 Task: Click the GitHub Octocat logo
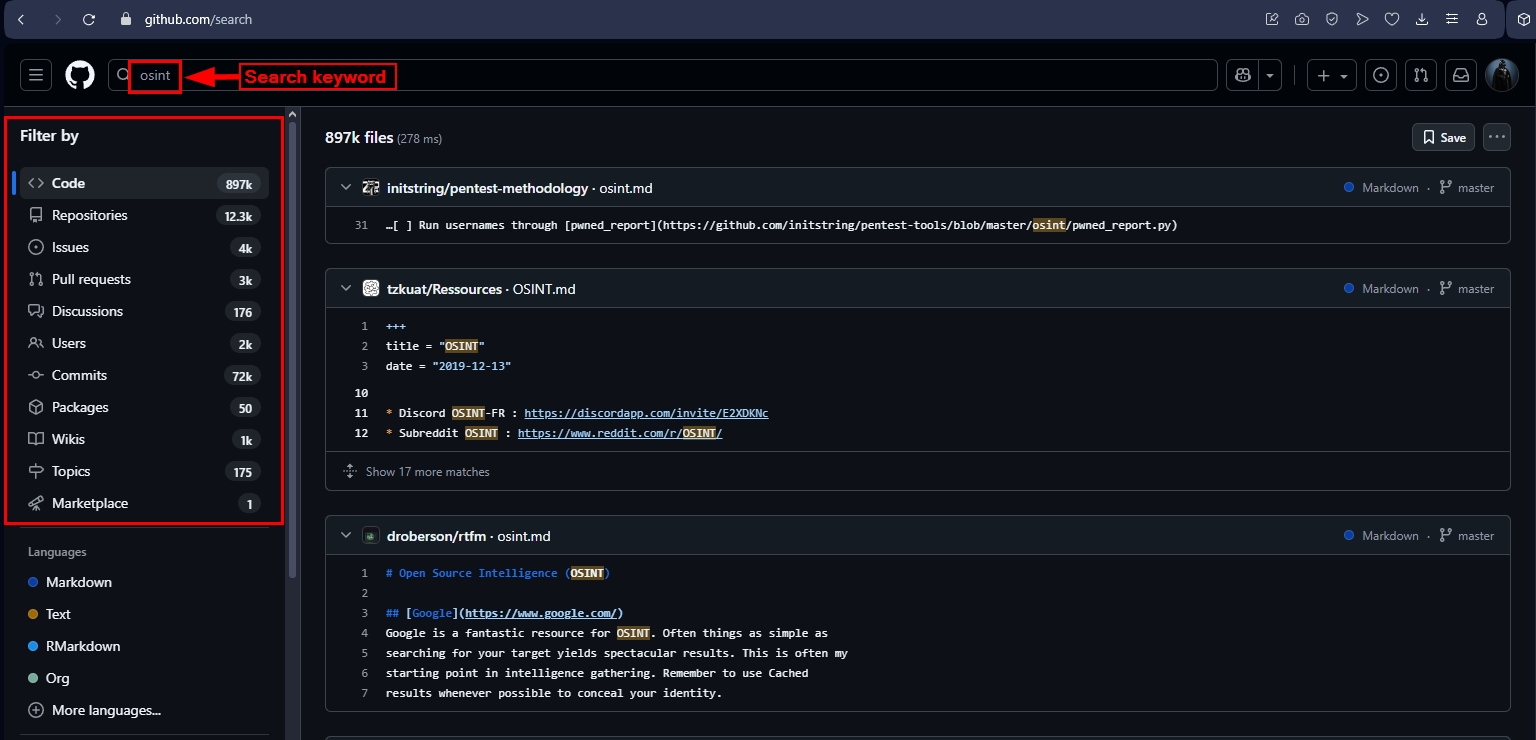[80, 75]
